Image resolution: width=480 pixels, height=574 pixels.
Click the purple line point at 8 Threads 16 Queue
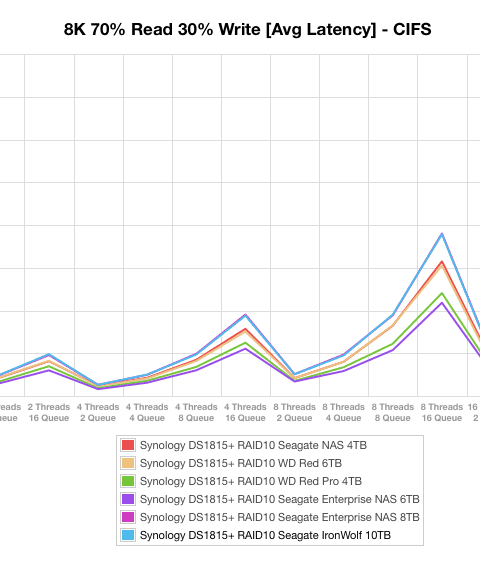(442, 303)
